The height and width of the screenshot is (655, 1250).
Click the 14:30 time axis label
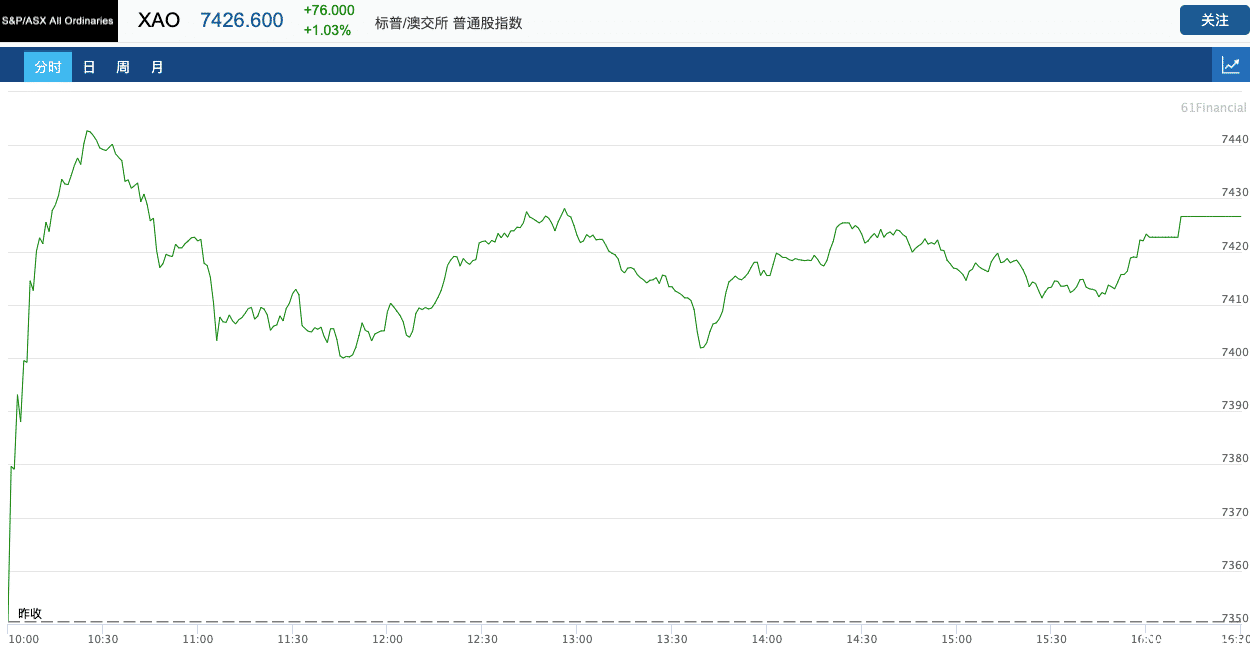tap(862, 639)
